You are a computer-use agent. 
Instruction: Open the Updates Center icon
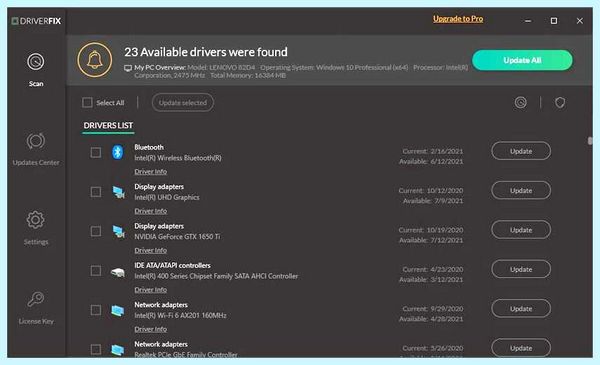pos(36,141)
